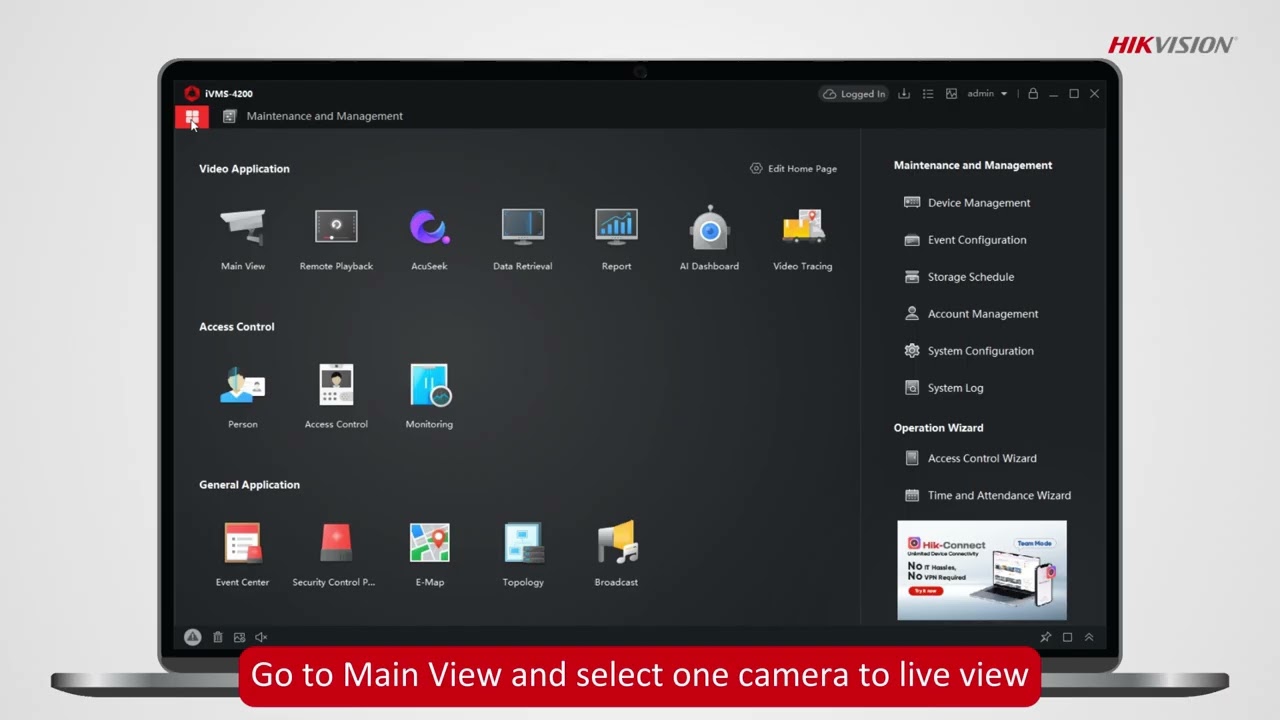Click Edit Home Page
Image resolution: width=1280 pixels, height=720 pixels.
(794, 169)
